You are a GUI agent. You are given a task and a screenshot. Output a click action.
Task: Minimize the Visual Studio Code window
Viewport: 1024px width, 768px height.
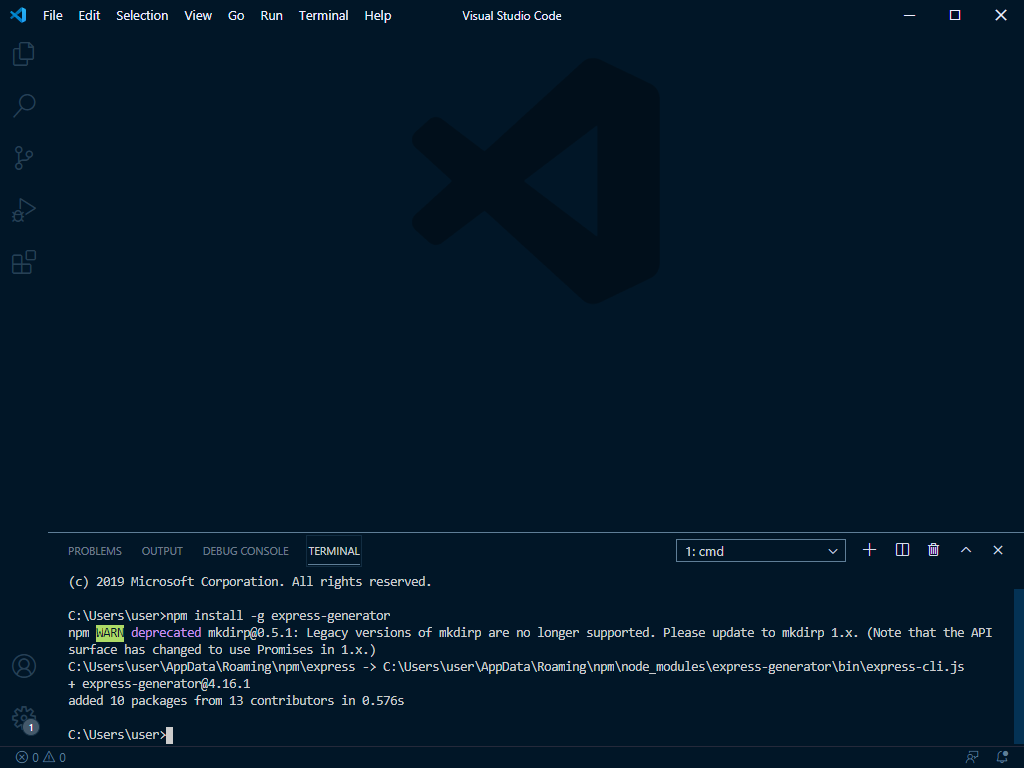pyautogui.click(x=910, y=15)
